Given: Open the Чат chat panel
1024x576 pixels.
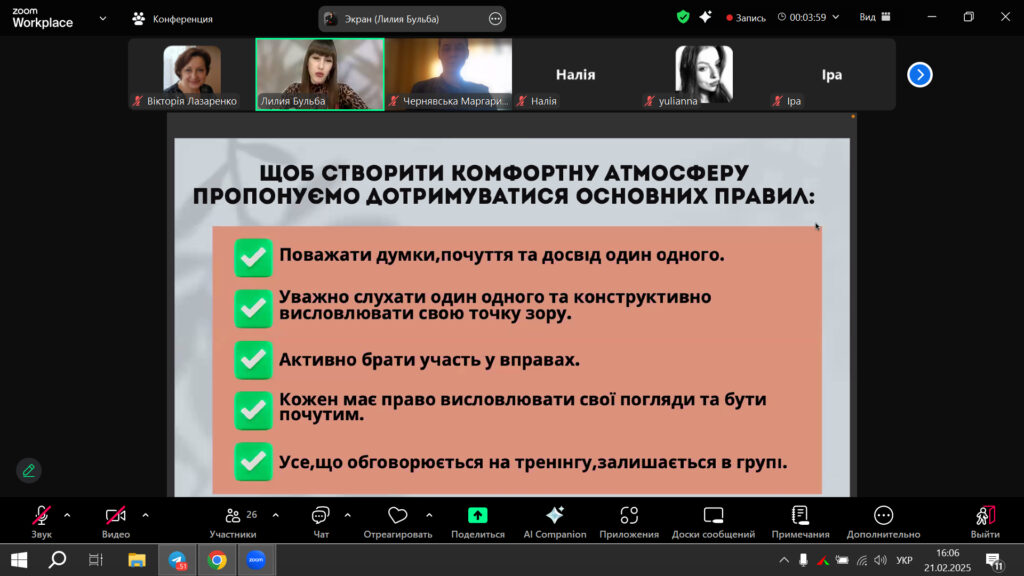Looking at the screenshot, I should click(x=321, y=522).
